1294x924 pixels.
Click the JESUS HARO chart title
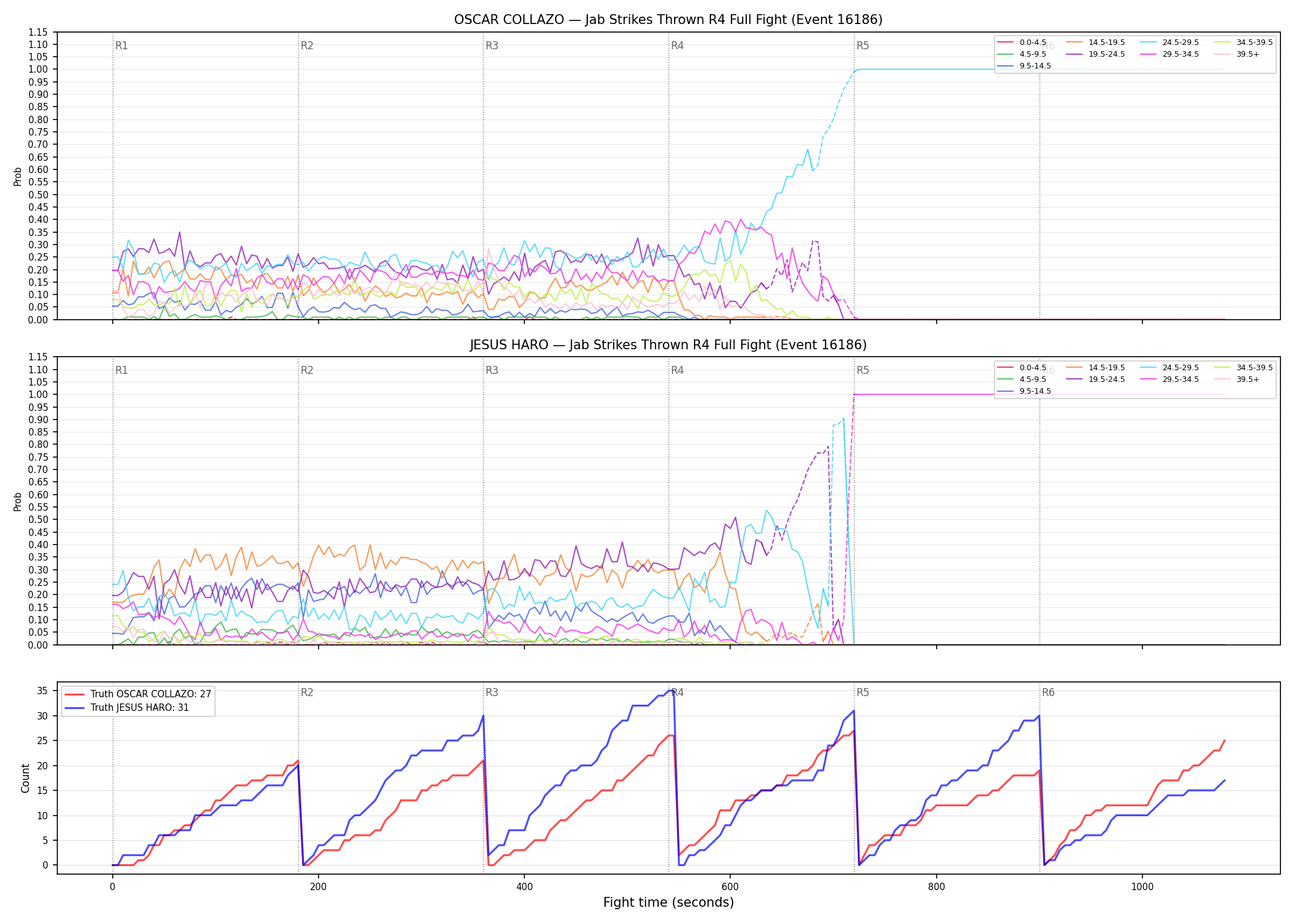click(x=668, y=345)
